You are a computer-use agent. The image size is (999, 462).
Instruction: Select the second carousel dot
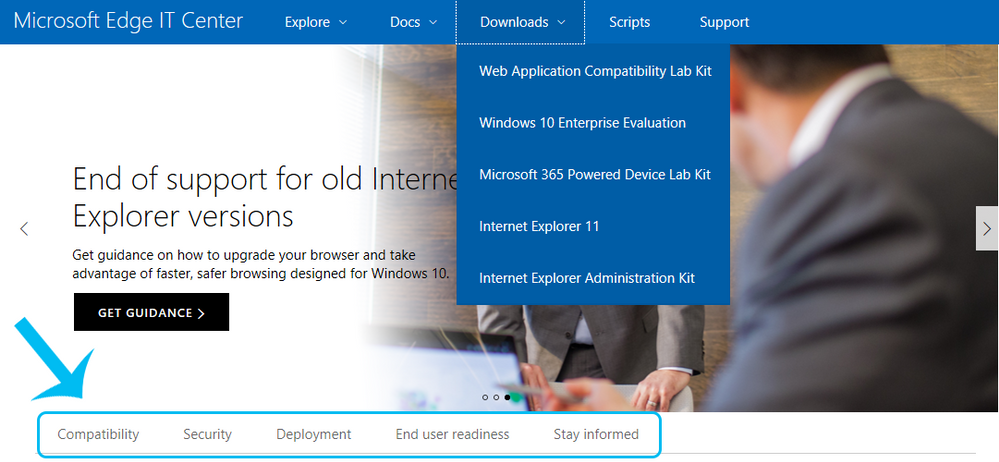(496, 397)
